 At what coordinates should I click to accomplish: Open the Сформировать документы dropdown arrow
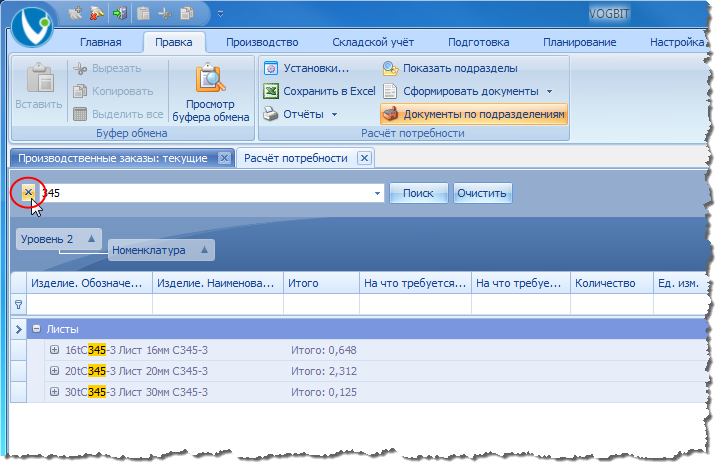(x=549, y=91)
